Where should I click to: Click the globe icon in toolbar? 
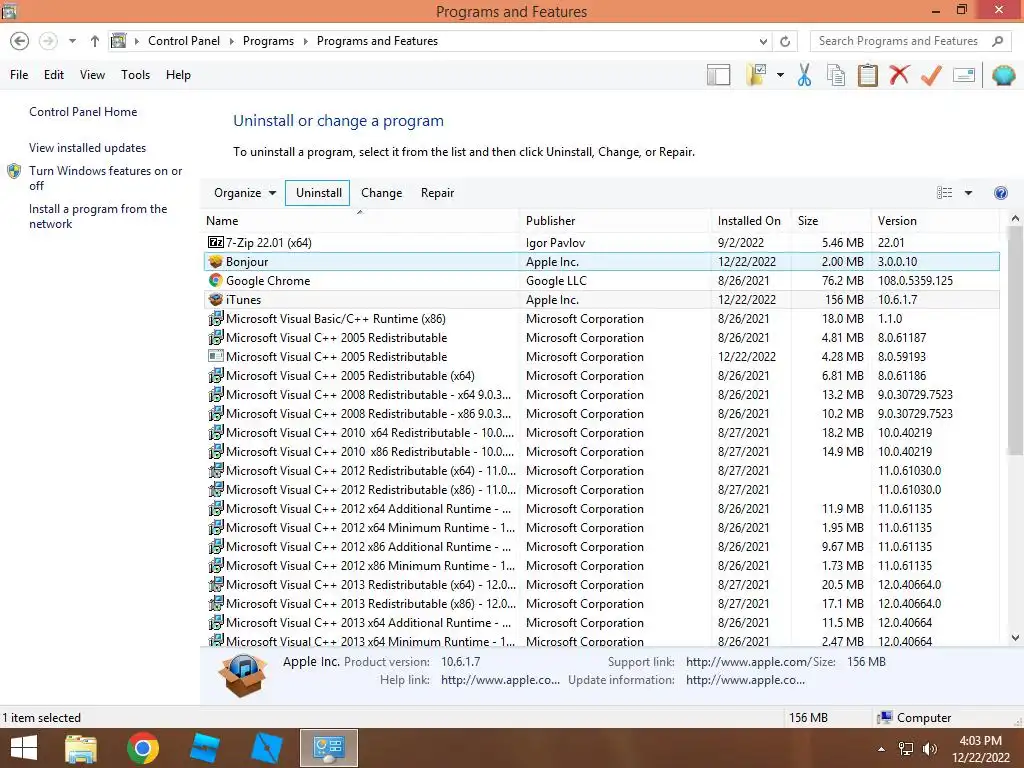(x=1003, y=75)
